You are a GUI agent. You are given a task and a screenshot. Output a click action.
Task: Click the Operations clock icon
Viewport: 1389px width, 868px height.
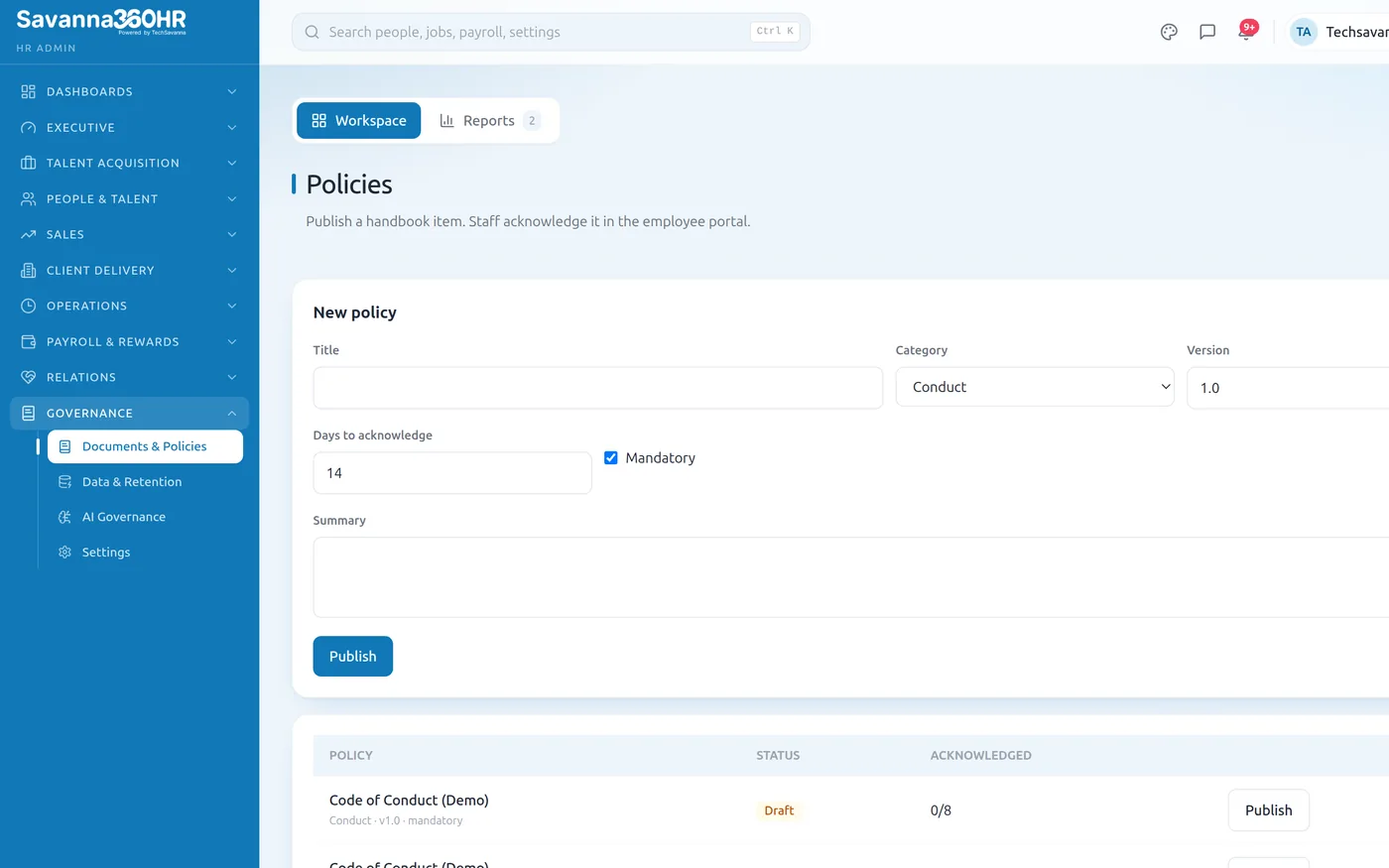[x=28, y=306]
